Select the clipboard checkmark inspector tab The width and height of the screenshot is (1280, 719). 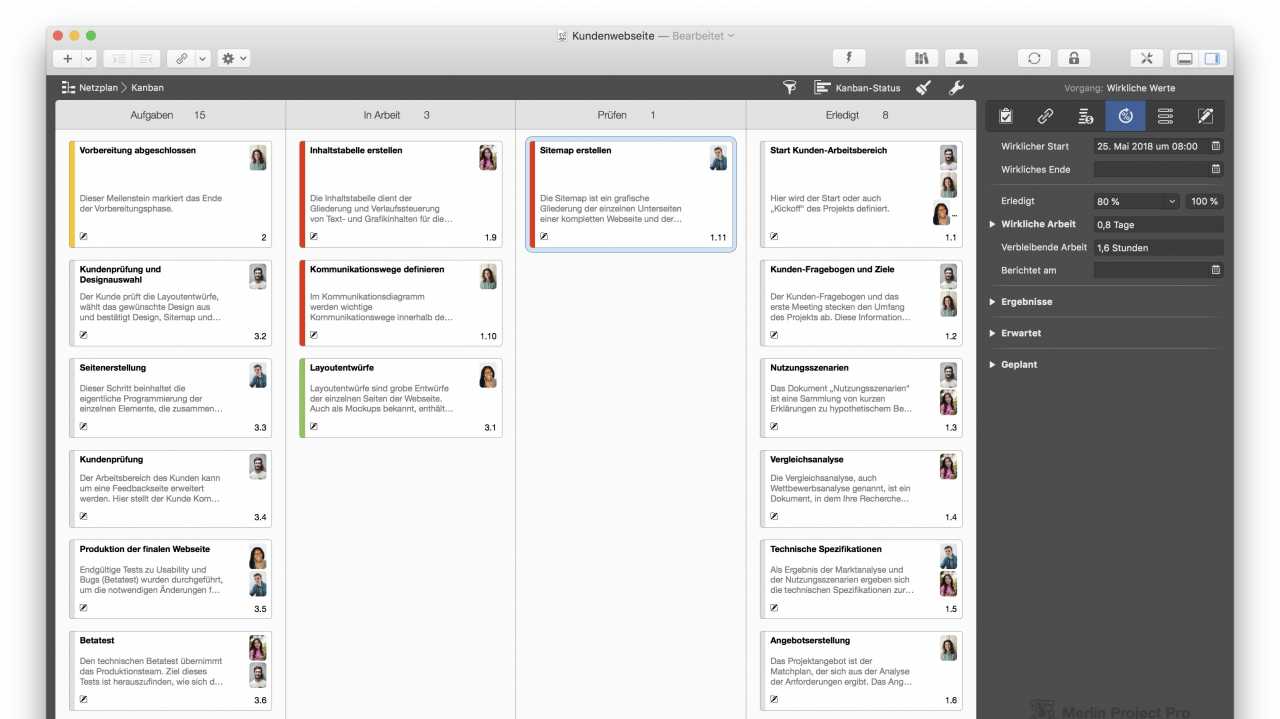pyautogui.click(x=1006, y=116)
